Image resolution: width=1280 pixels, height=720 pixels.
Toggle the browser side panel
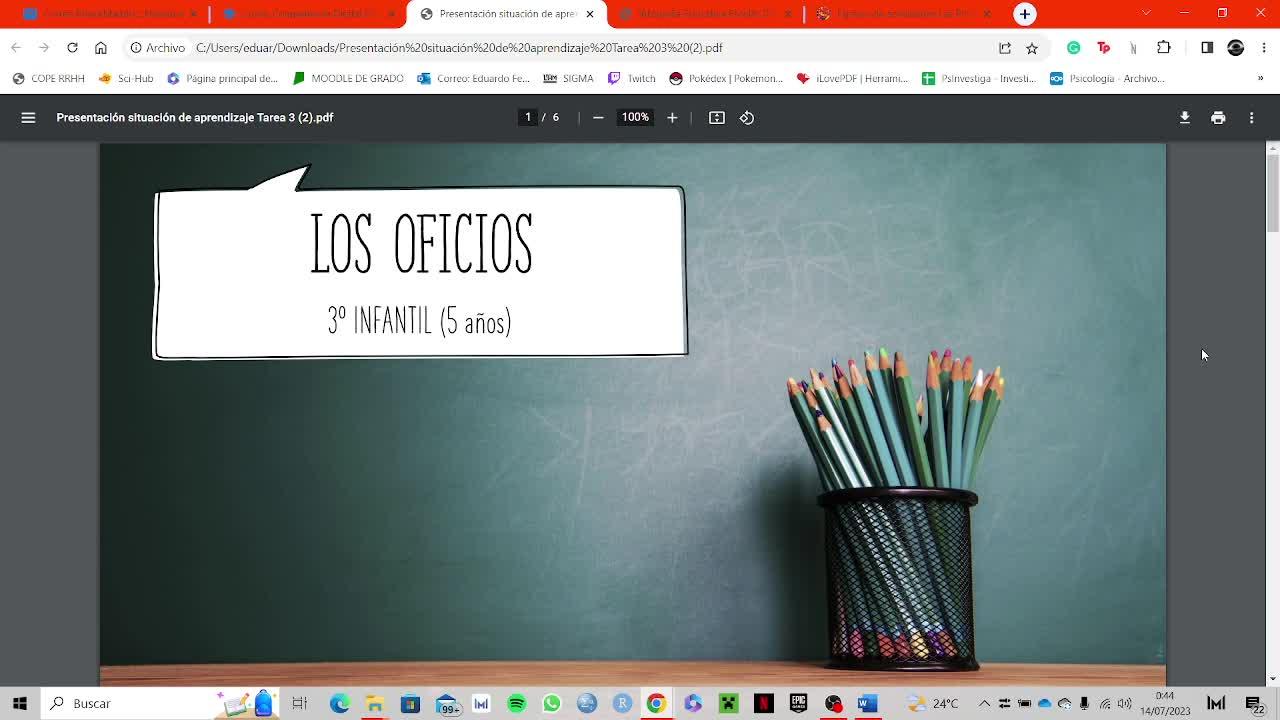[1207, 48]
